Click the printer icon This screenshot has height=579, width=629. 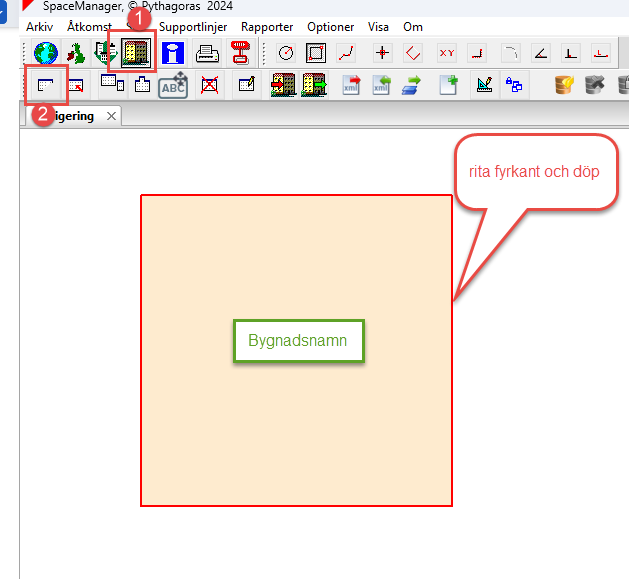click(207, 53)
